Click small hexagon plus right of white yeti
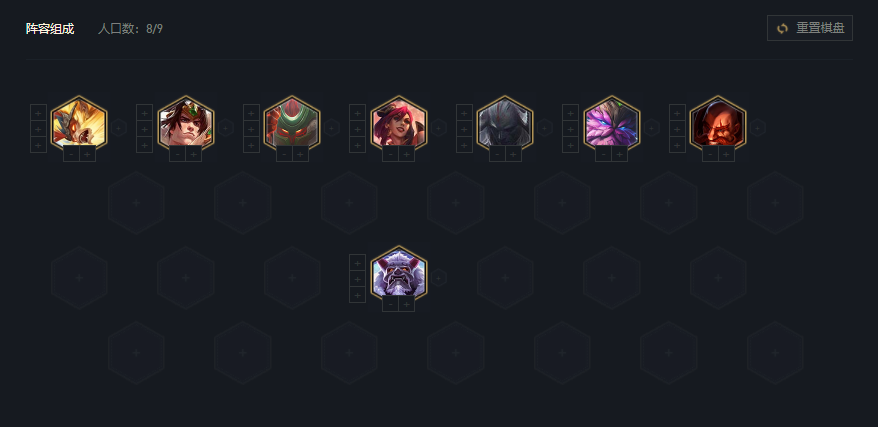The image size is (878, 427). click(x=438, y=278)
